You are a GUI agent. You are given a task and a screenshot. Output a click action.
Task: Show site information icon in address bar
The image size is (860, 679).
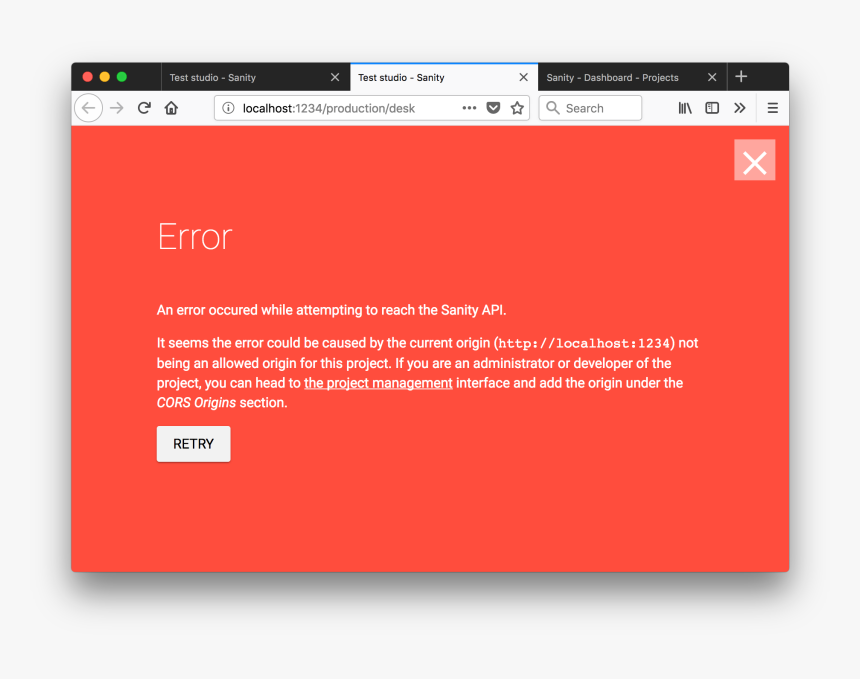(x=228, y=108)
